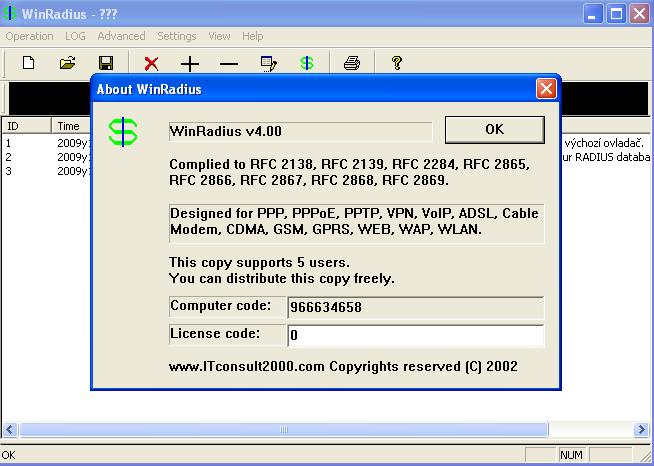
Task: Click the OK status bar text
Action: click(x=8, y=455)
